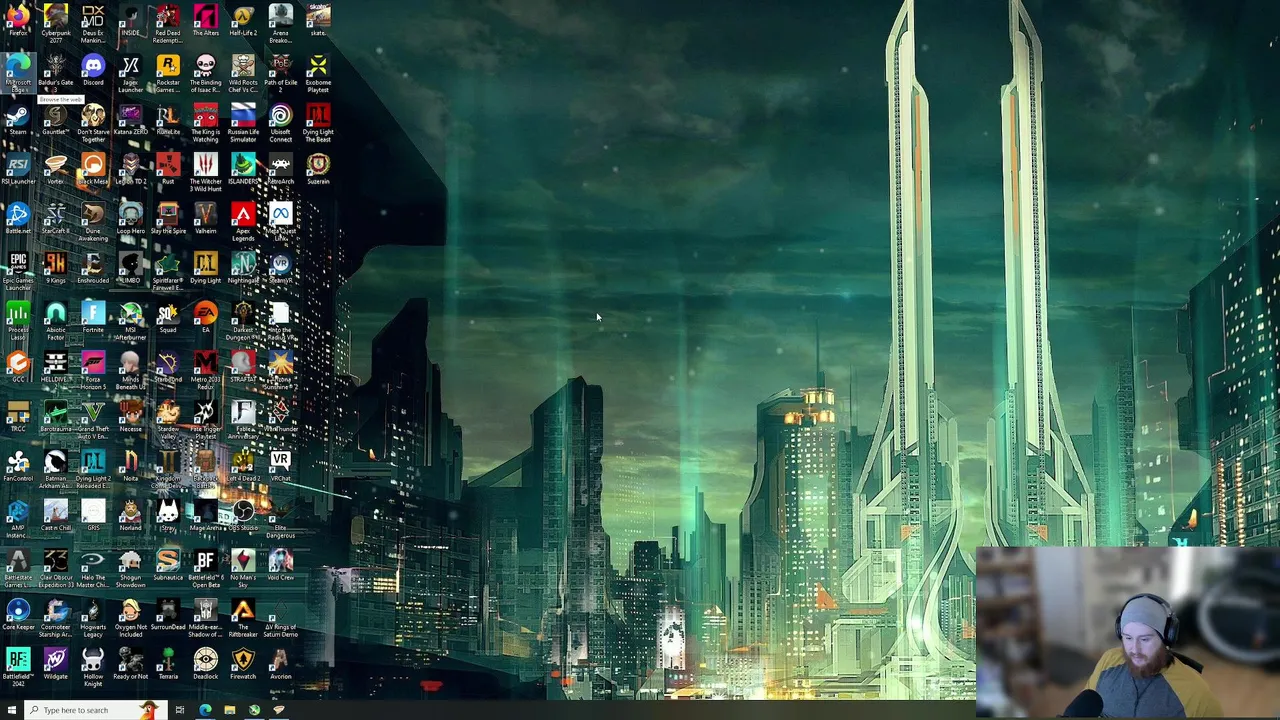1280x720 pixels.
Task: Select Don't Starve Together icon
Action: click(x=93, y=123)
